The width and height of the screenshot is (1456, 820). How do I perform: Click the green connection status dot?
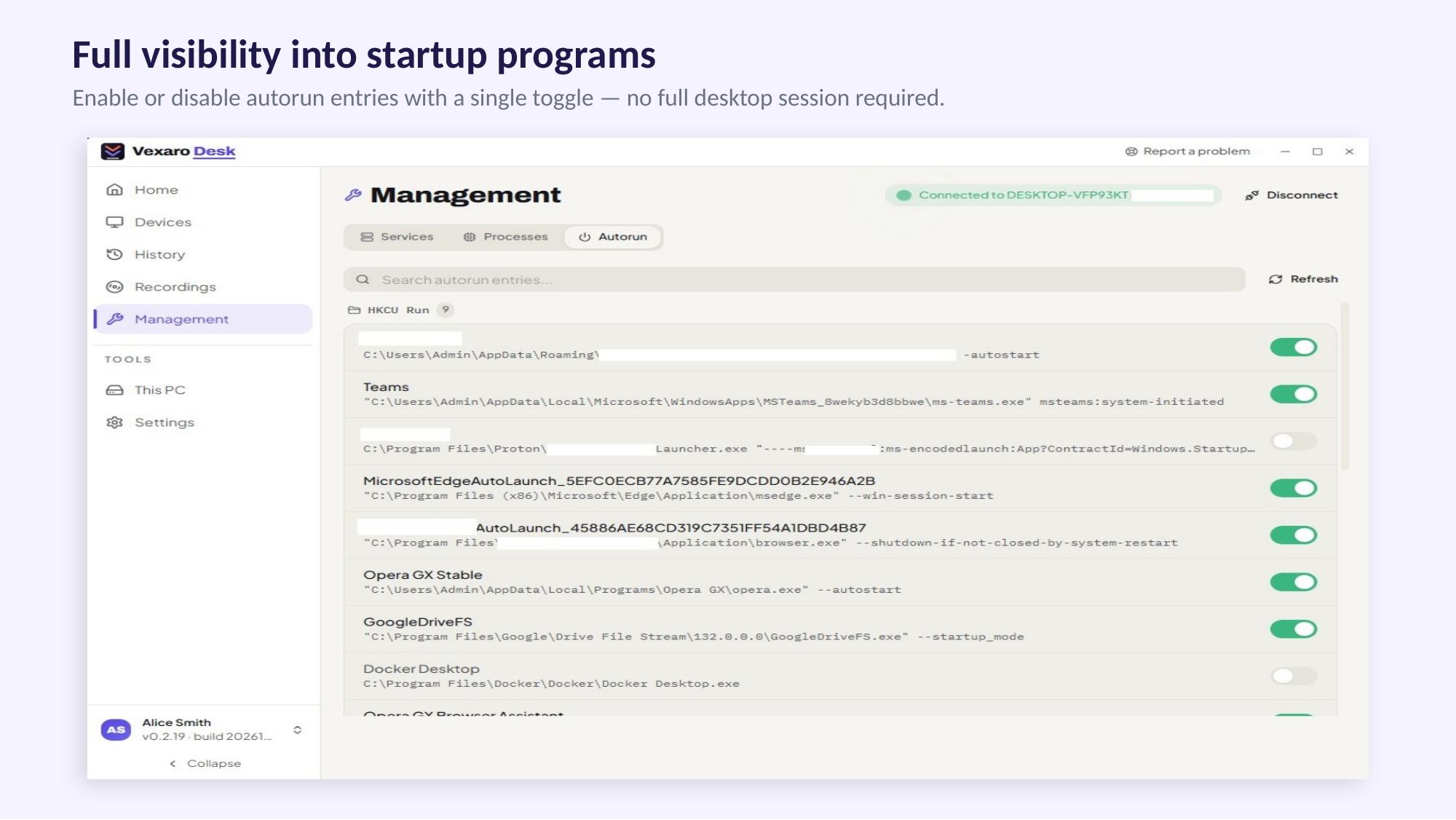(903, 195)
